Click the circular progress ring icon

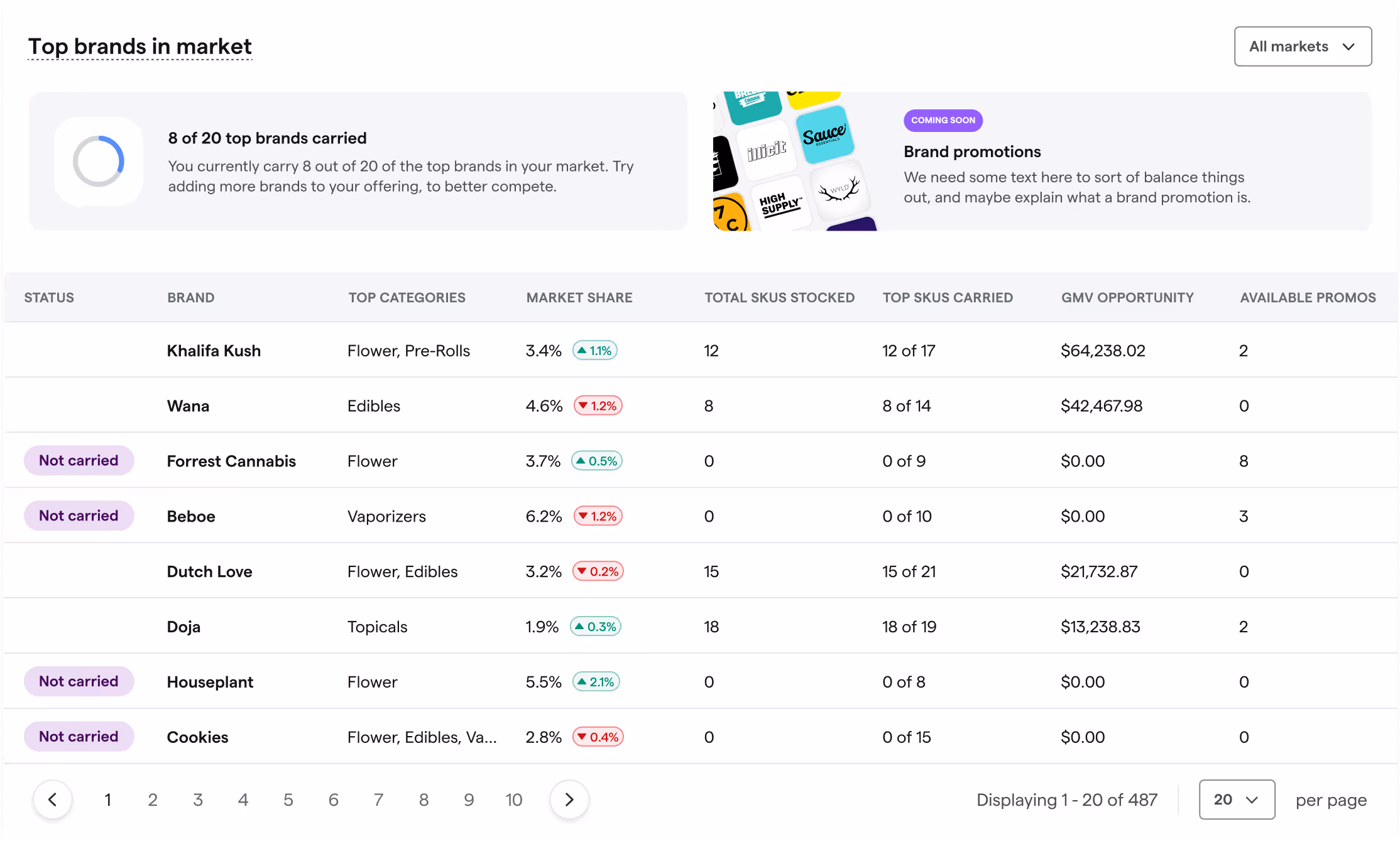tap(99, 162)
